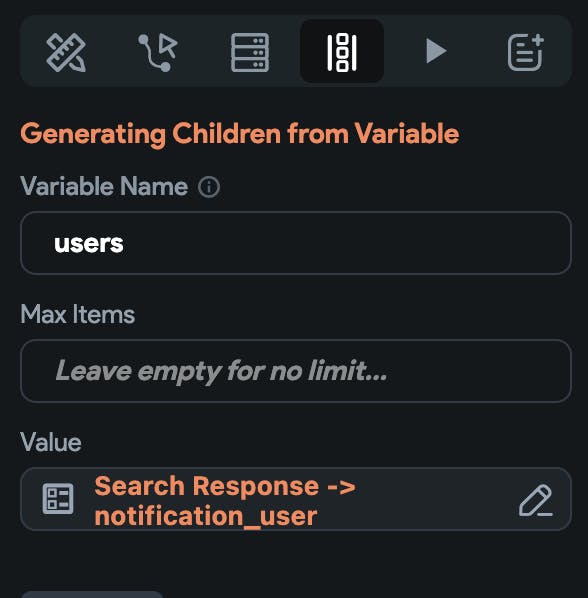The height and width of the screenshot is (598, 588).
Task: Click 'Leave empty for no limit' placeholder
Action: 221,371
